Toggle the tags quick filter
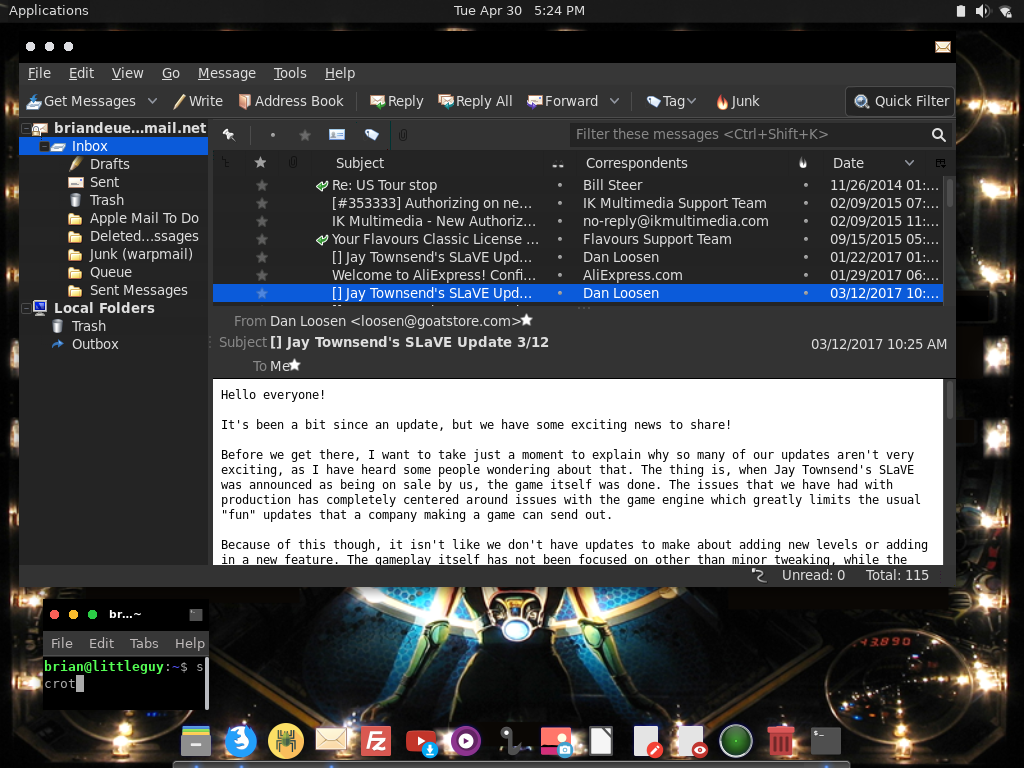 pos(372,135)
